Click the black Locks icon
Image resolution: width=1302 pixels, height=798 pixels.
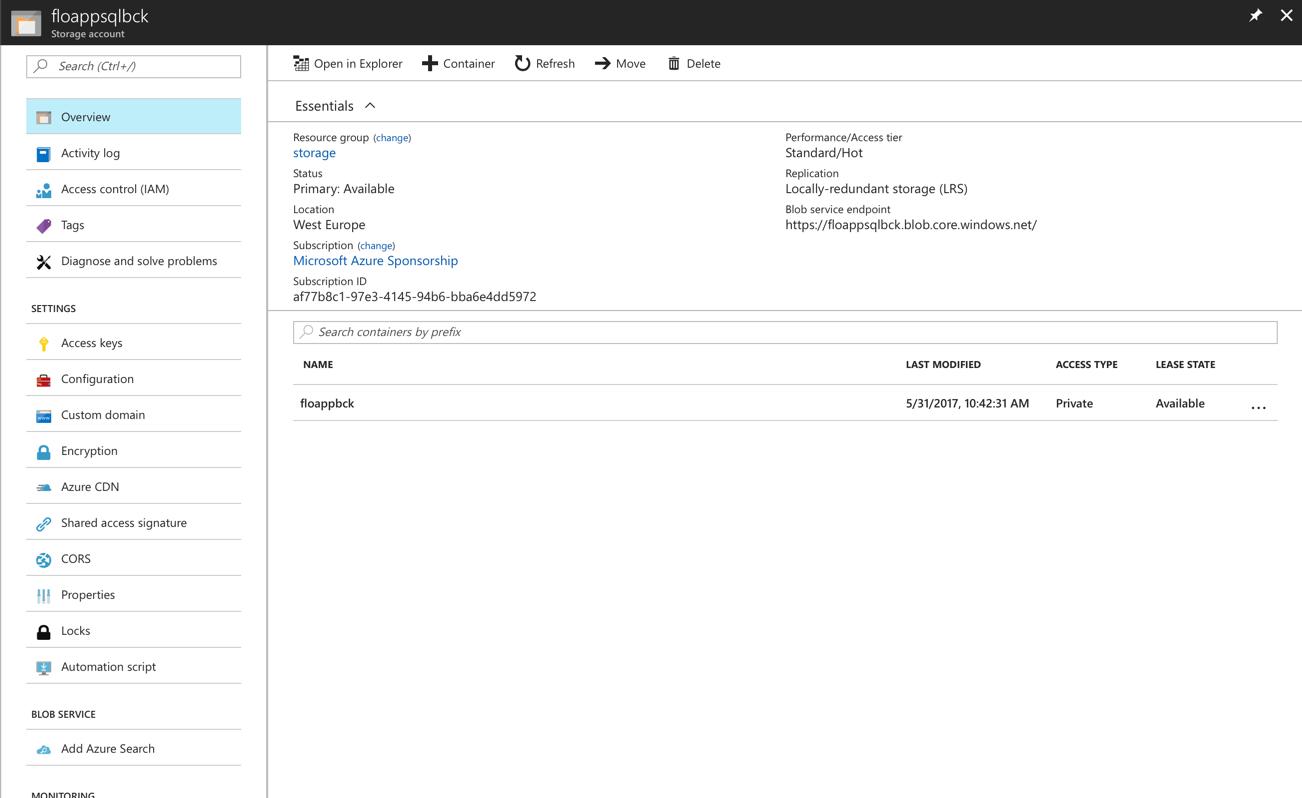44,631
